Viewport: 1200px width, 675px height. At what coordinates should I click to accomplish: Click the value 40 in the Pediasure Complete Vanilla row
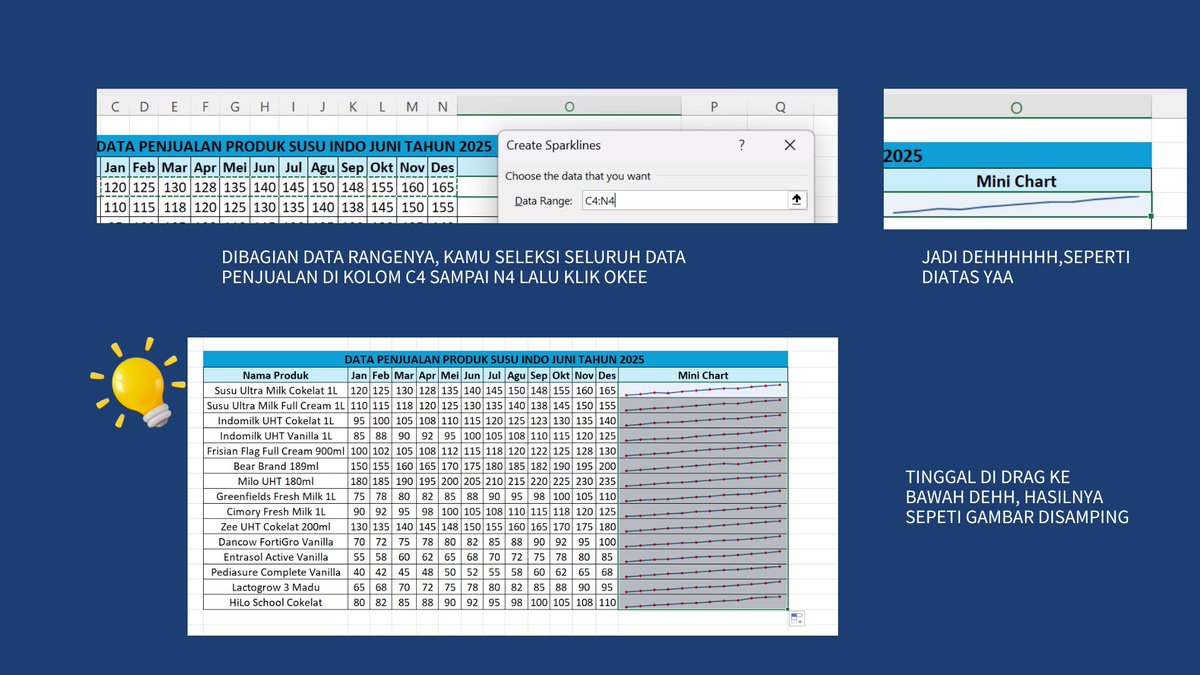coord(358,572)
